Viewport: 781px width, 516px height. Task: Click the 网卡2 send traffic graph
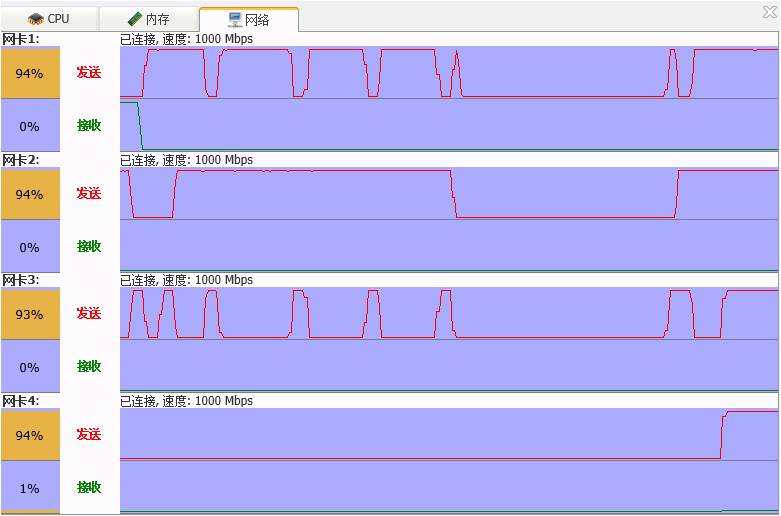coord(449,193)
